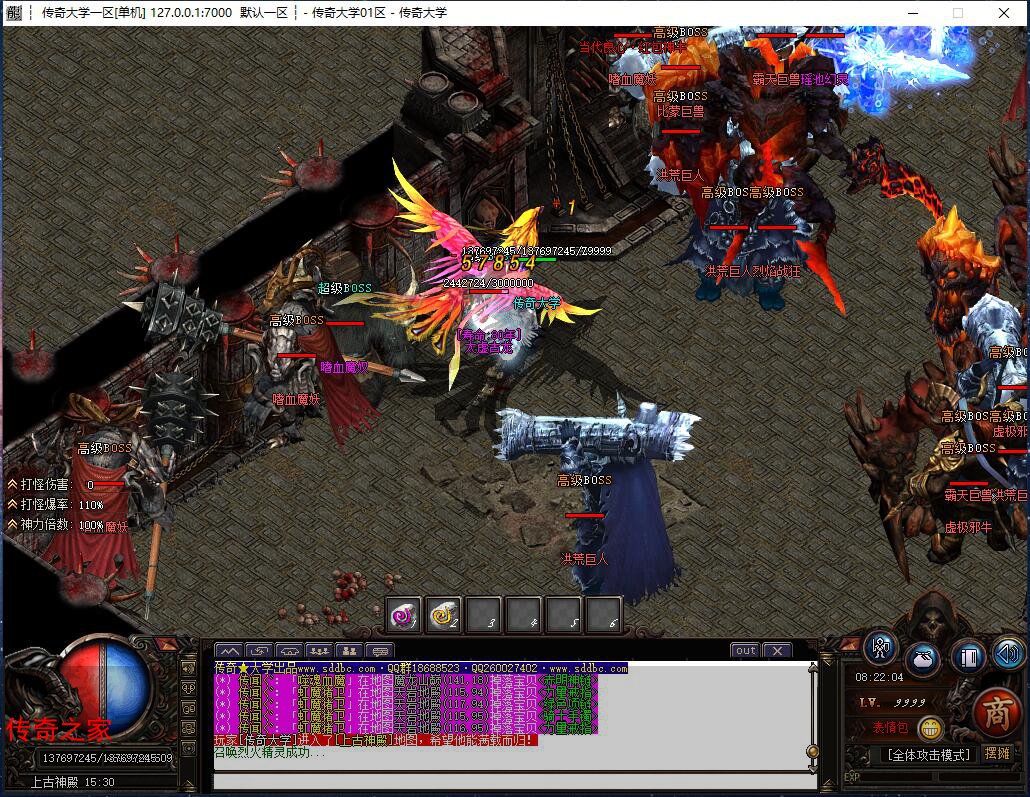
Task: Click the chat message input field
Action: tap(514, 781)
